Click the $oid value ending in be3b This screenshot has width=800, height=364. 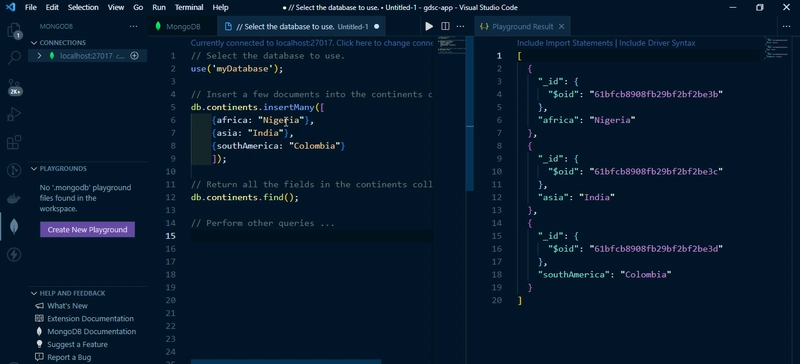(656, 94)
